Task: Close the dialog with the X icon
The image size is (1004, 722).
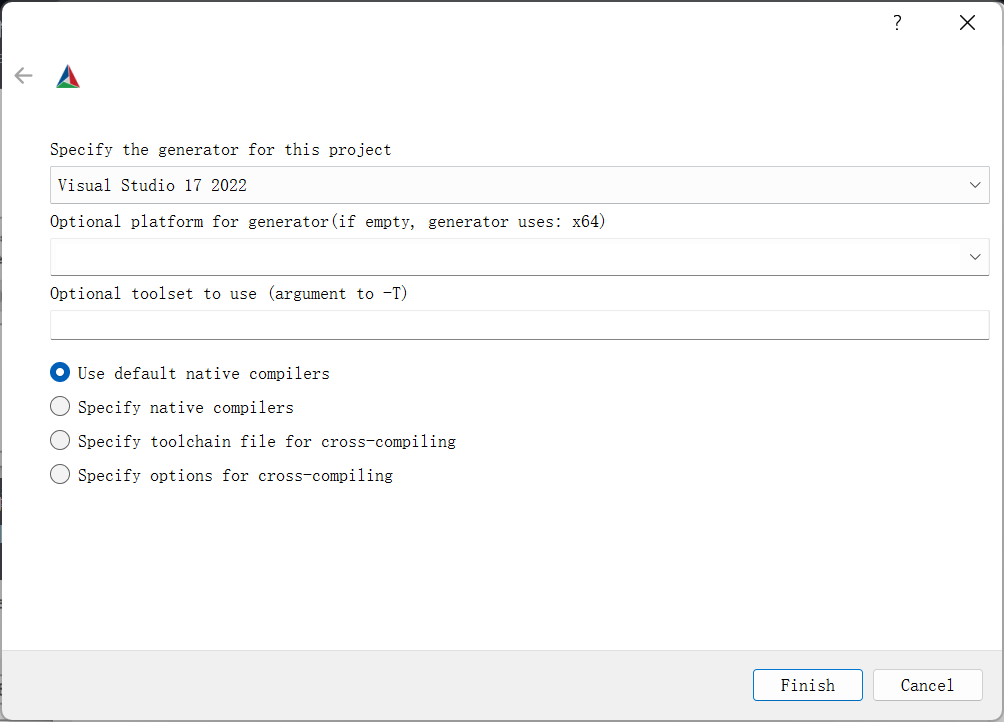Action: (967, 23)
